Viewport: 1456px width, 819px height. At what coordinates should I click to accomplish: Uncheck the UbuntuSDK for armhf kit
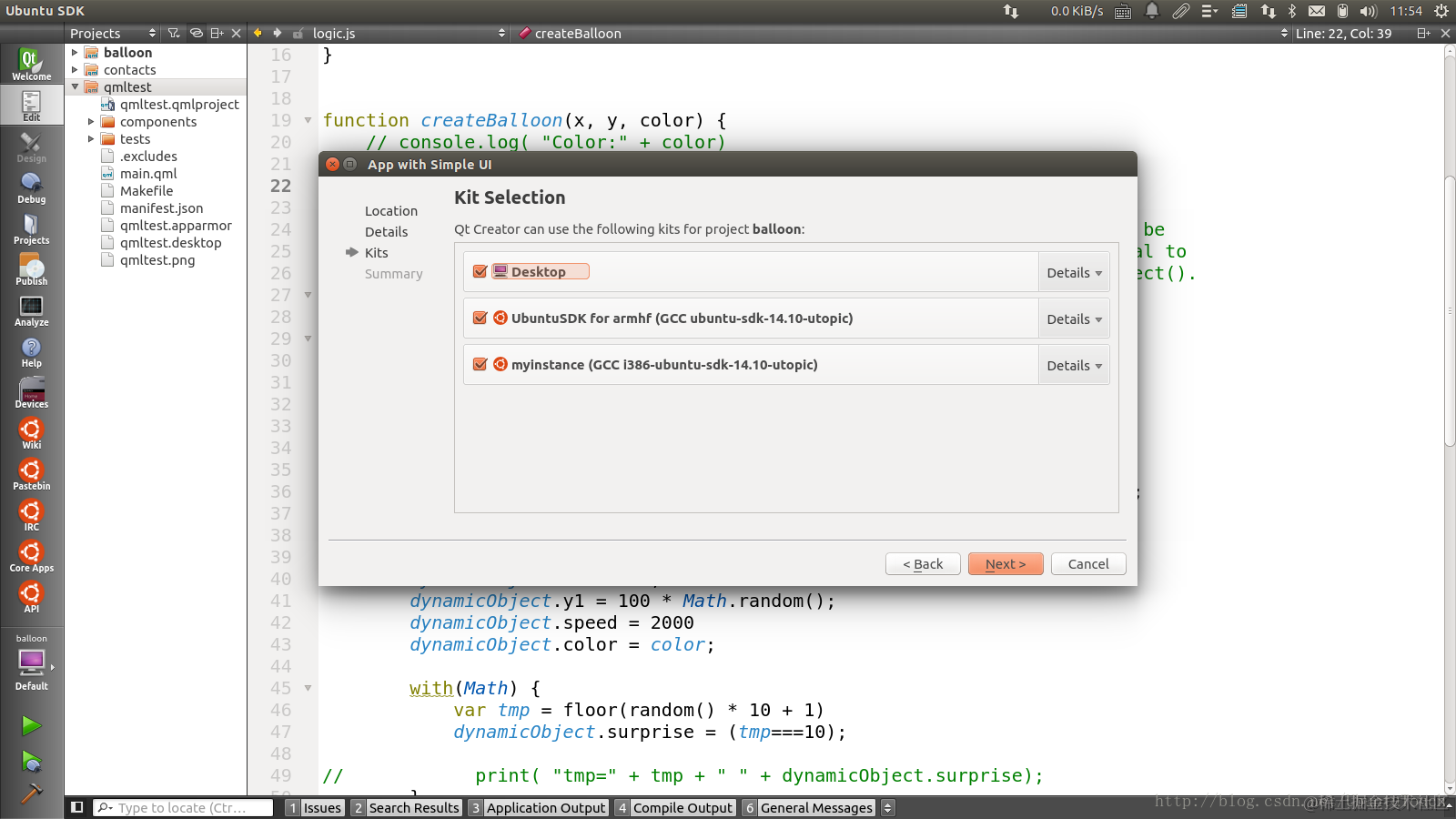click(480, 318)
